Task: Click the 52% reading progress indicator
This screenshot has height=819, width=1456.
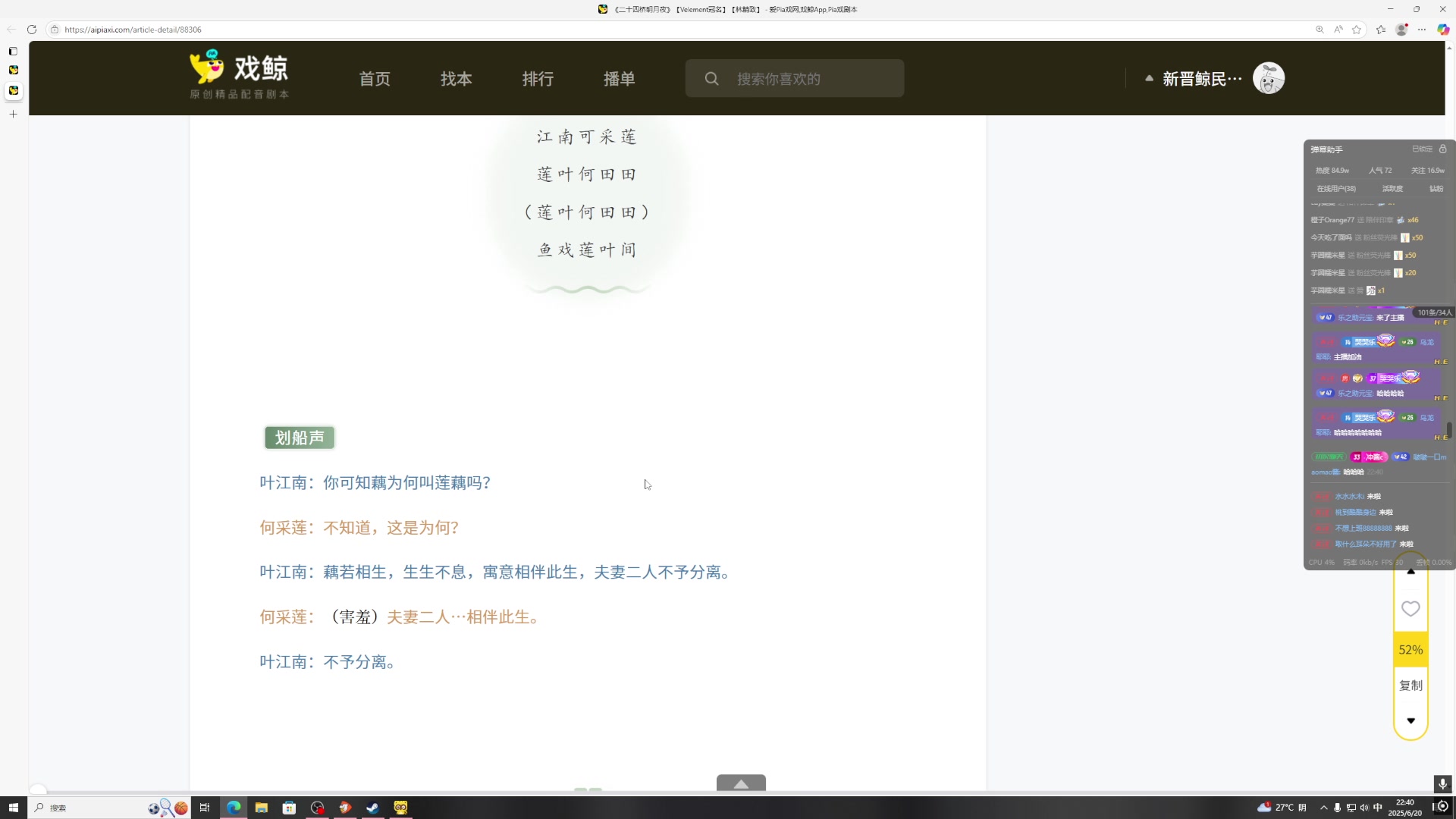Action: (x=1410, y=650)
